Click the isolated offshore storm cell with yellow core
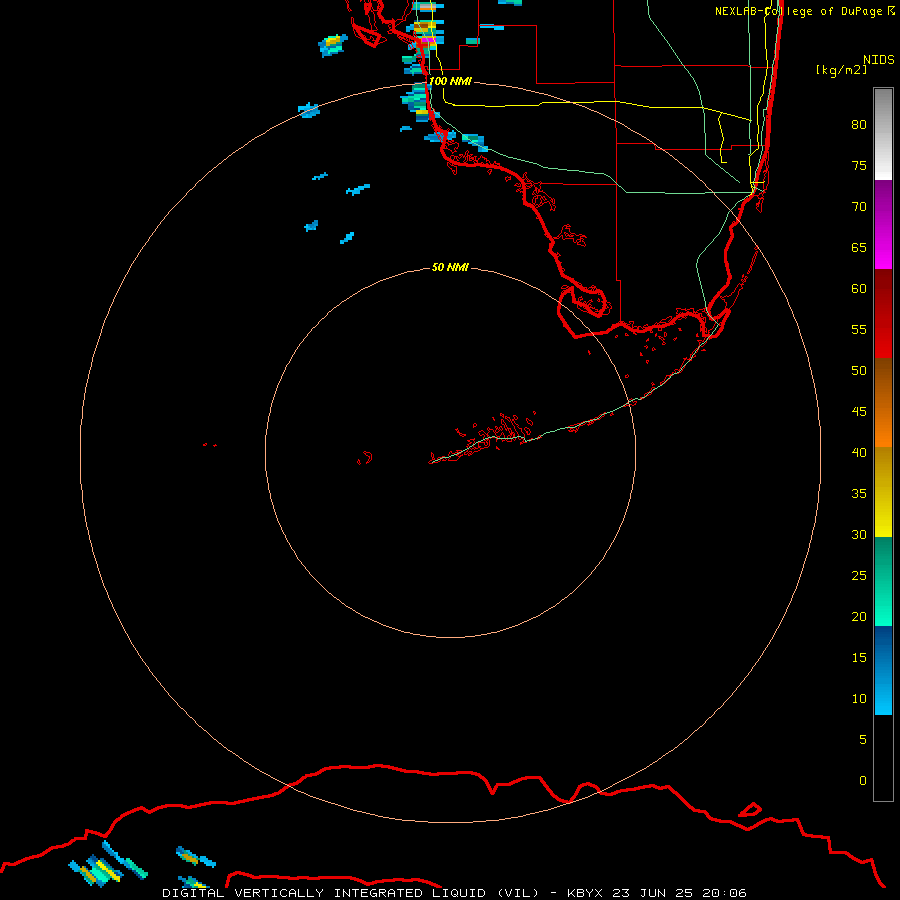 point(333,44)
